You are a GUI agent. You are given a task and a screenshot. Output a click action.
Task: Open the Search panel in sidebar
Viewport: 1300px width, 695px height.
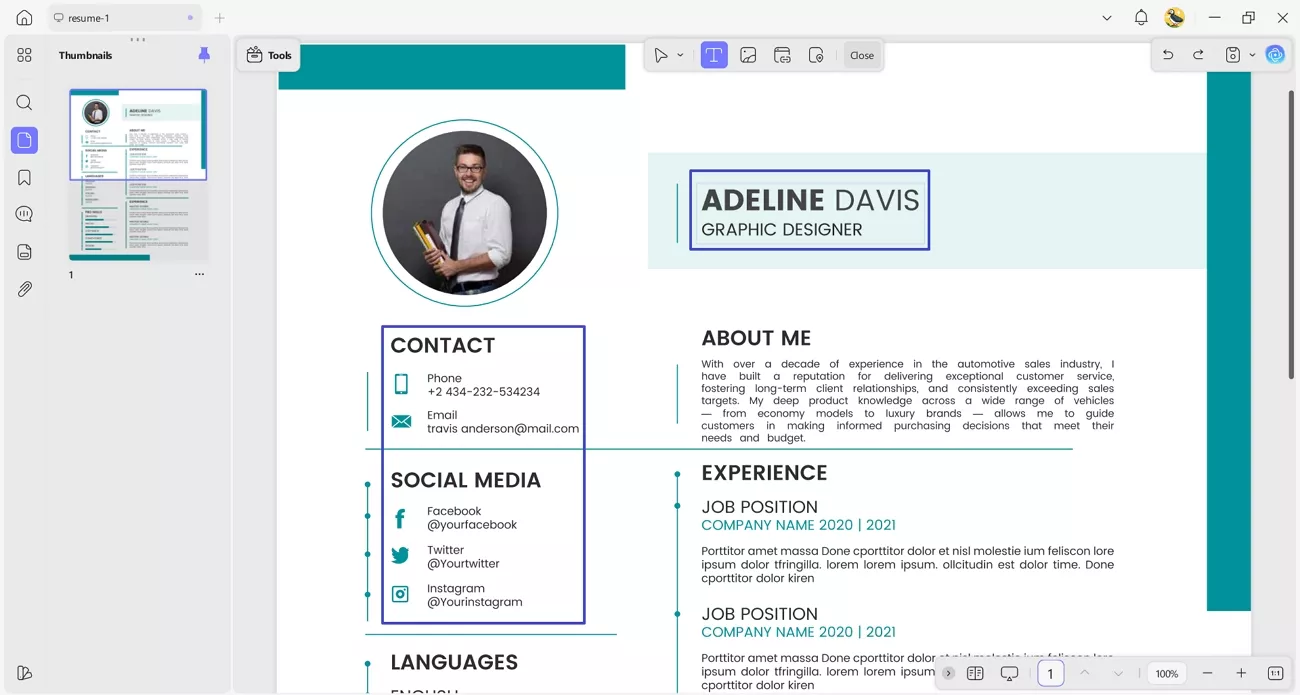click(24, 103)
